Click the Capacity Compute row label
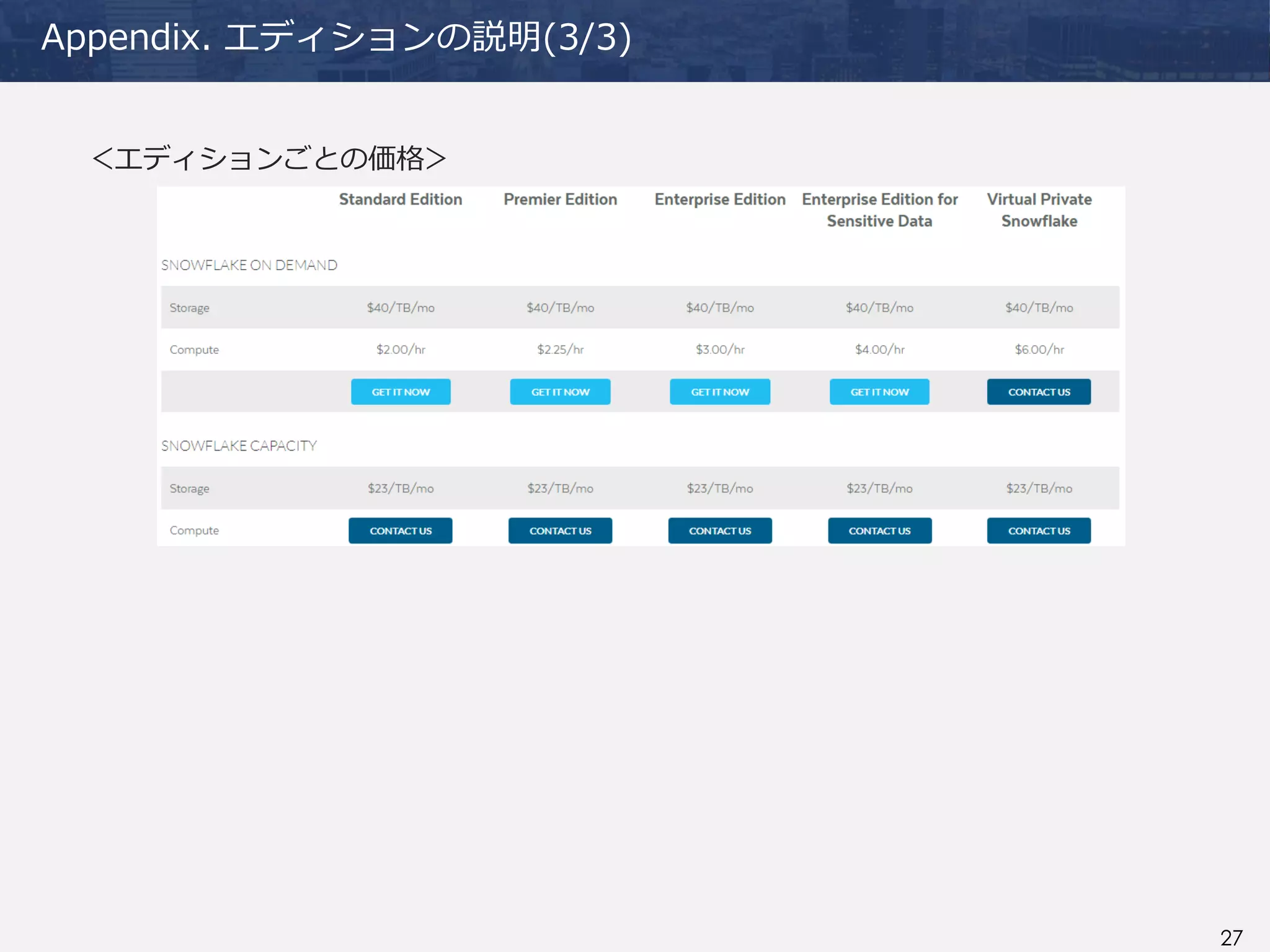The width and height of the screenshot is (1270, 952). pyautogui.click(x=194, y=531)
